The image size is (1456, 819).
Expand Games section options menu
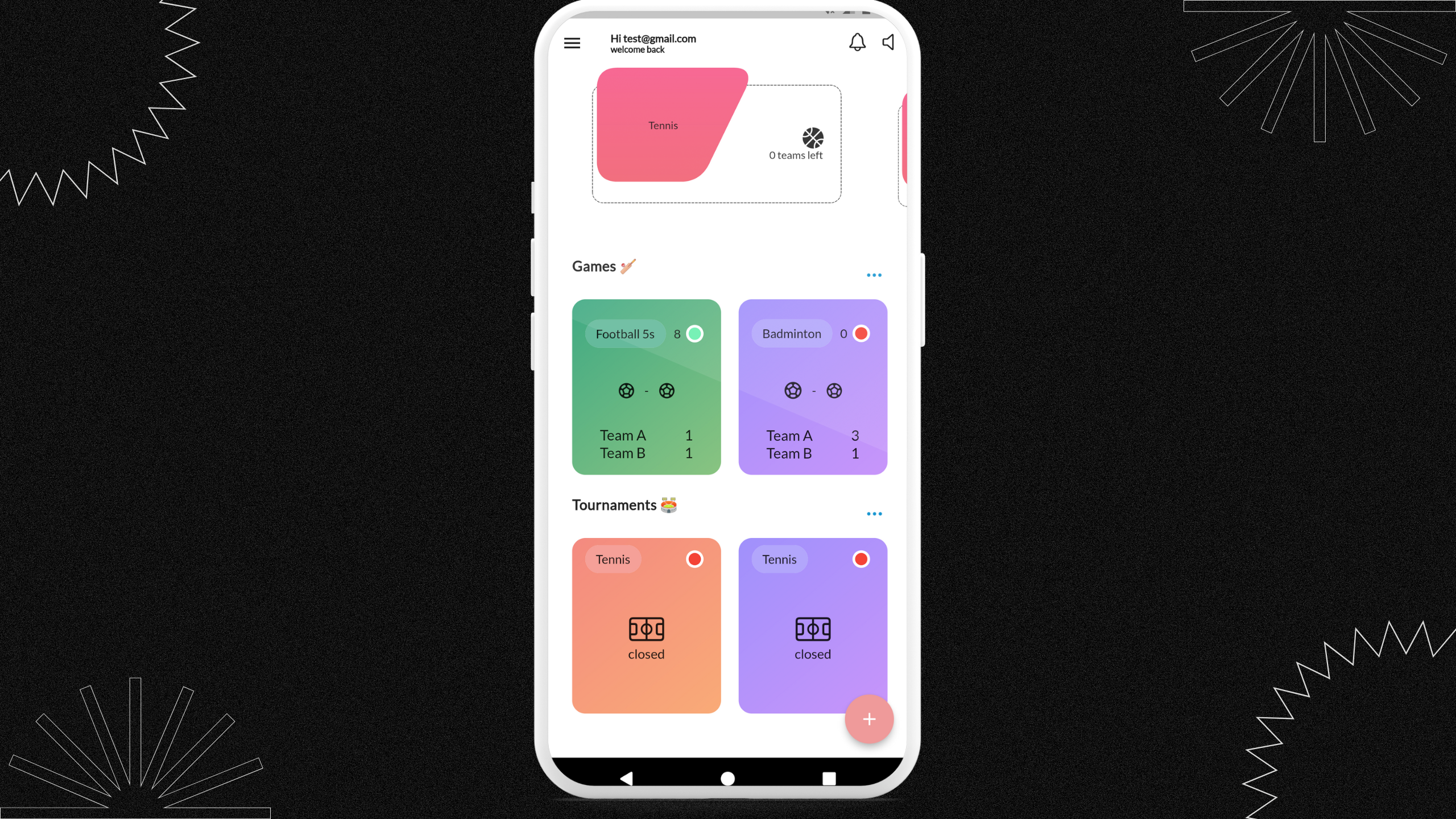(874, 275)
